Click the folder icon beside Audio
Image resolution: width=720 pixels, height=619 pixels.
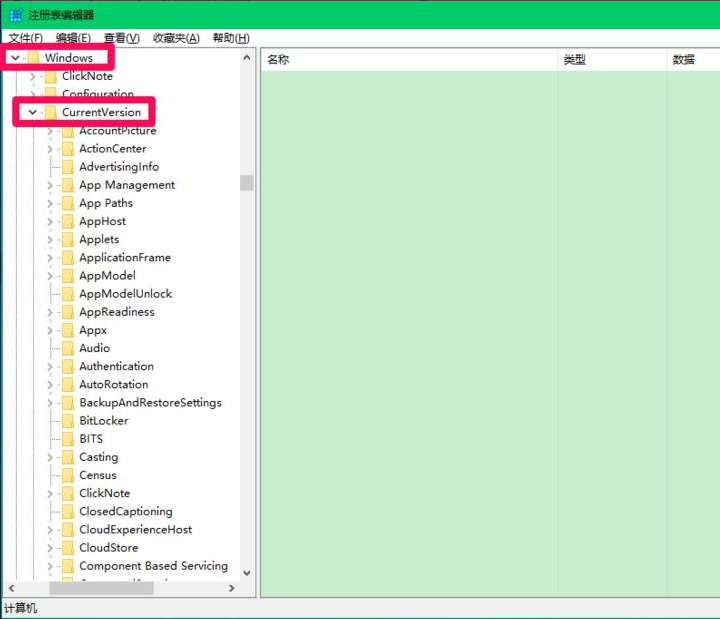pyautogui.click(x=67, y=348)
